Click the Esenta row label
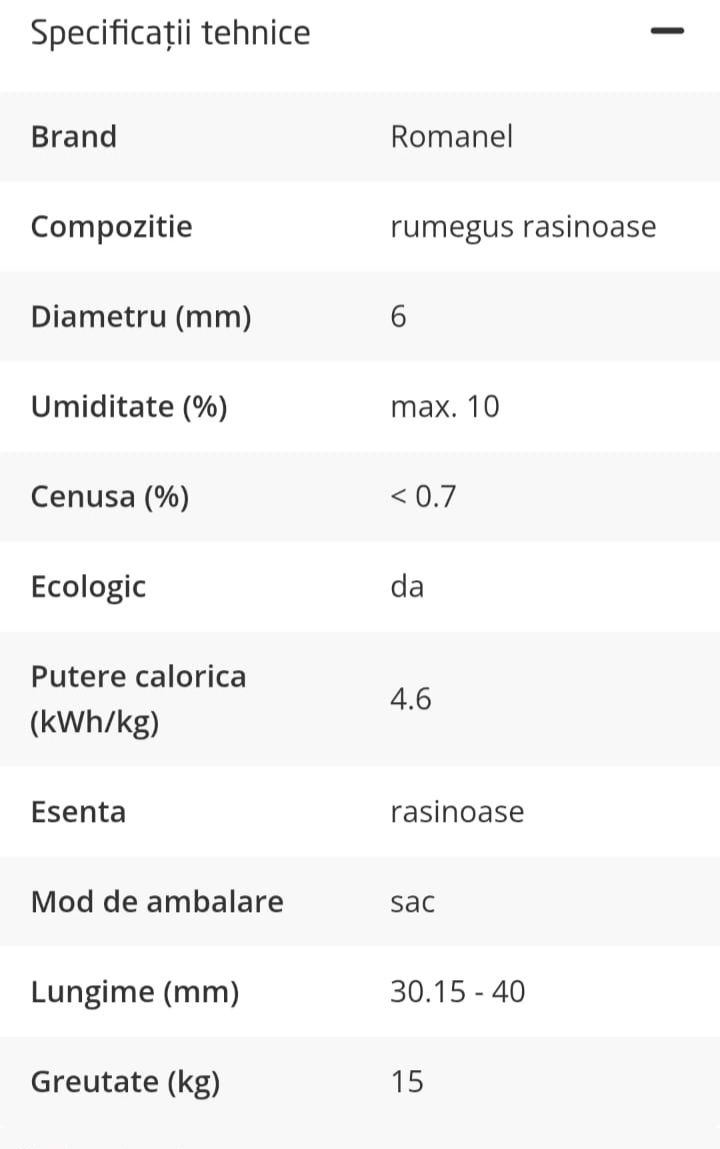The width and height of the screenshot is (720, 1149). [78, 812]
